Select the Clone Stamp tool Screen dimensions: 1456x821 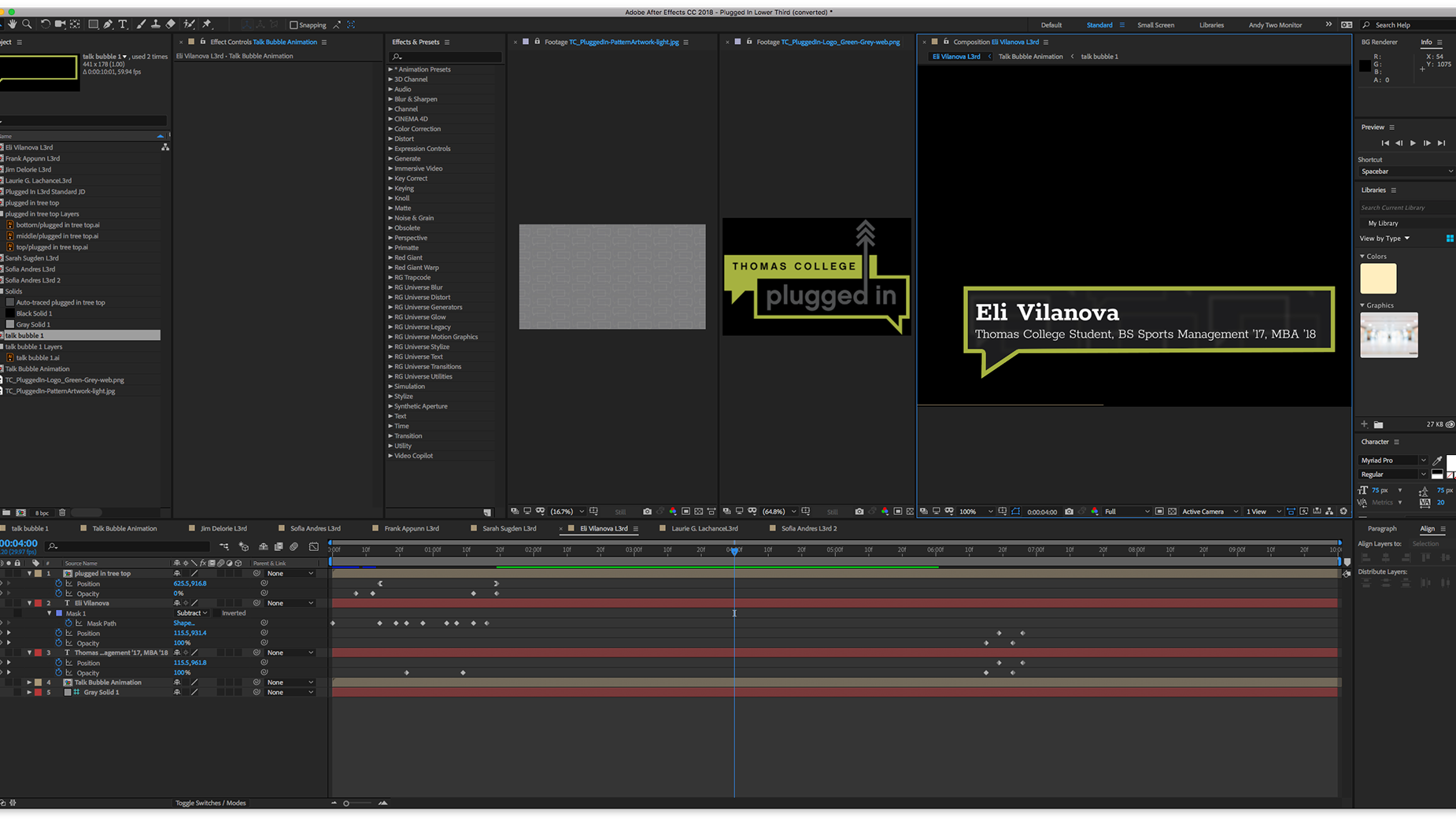pos(156,24)
